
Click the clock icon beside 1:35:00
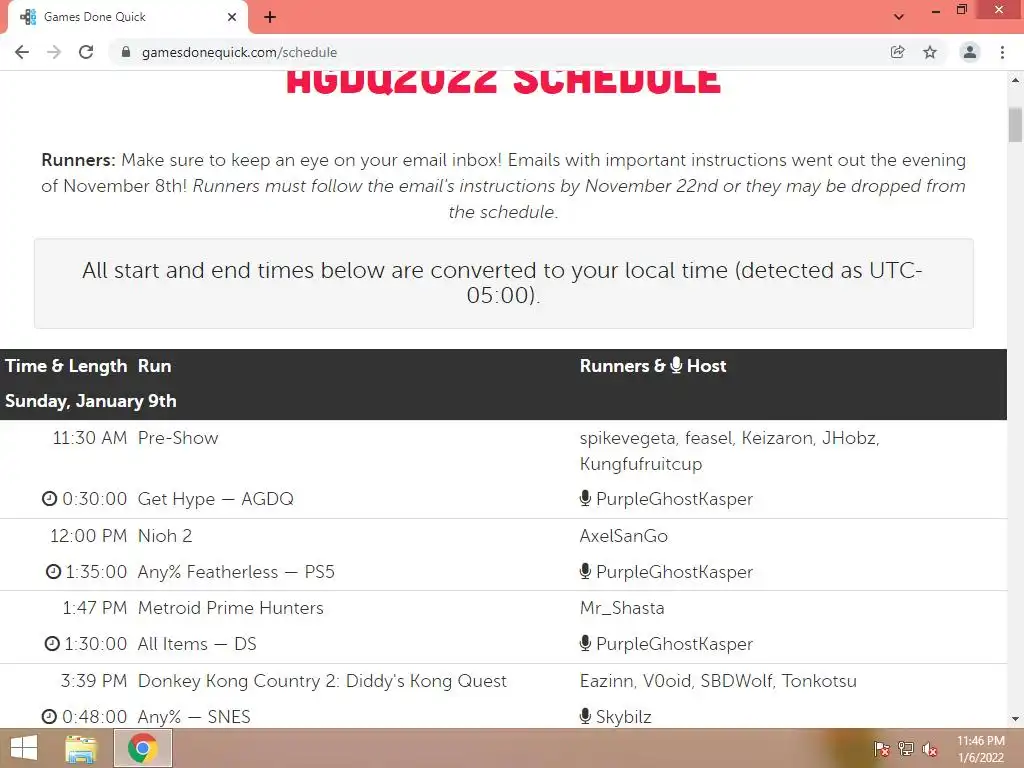click(x=53, y=572)
